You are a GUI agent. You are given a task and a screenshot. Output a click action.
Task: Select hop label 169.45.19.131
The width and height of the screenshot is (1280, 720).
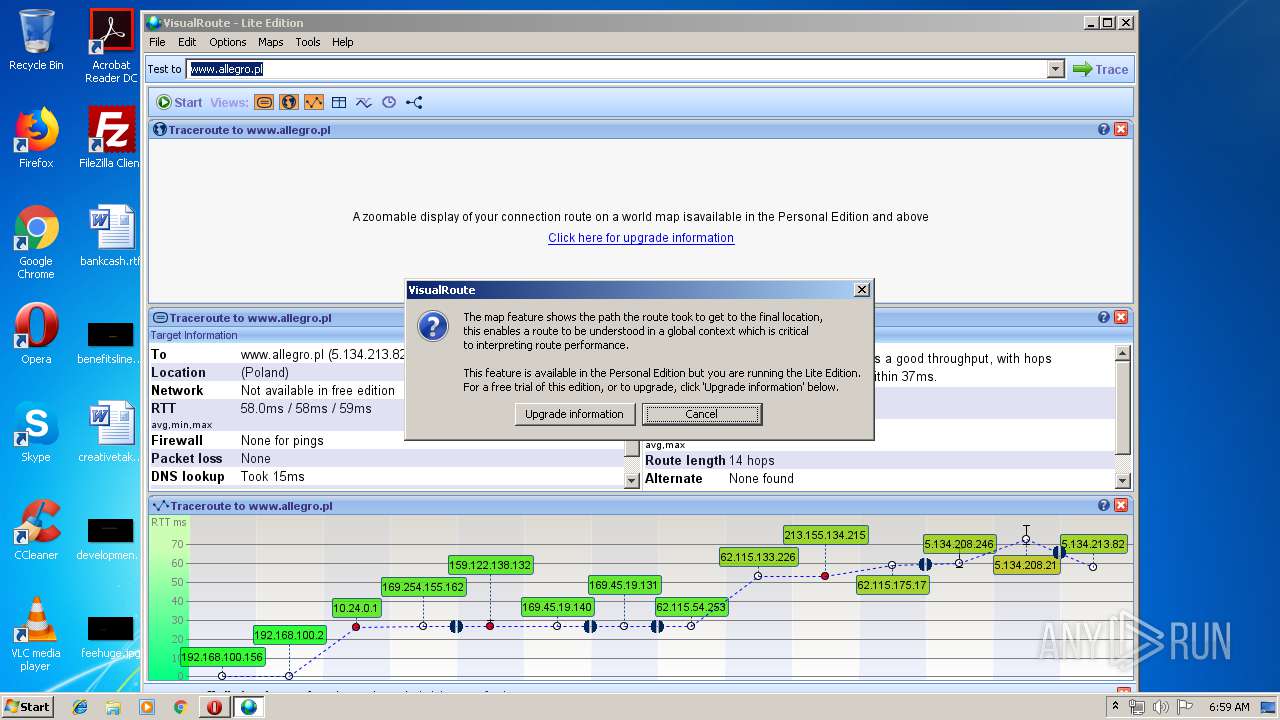tap(624, 585)
